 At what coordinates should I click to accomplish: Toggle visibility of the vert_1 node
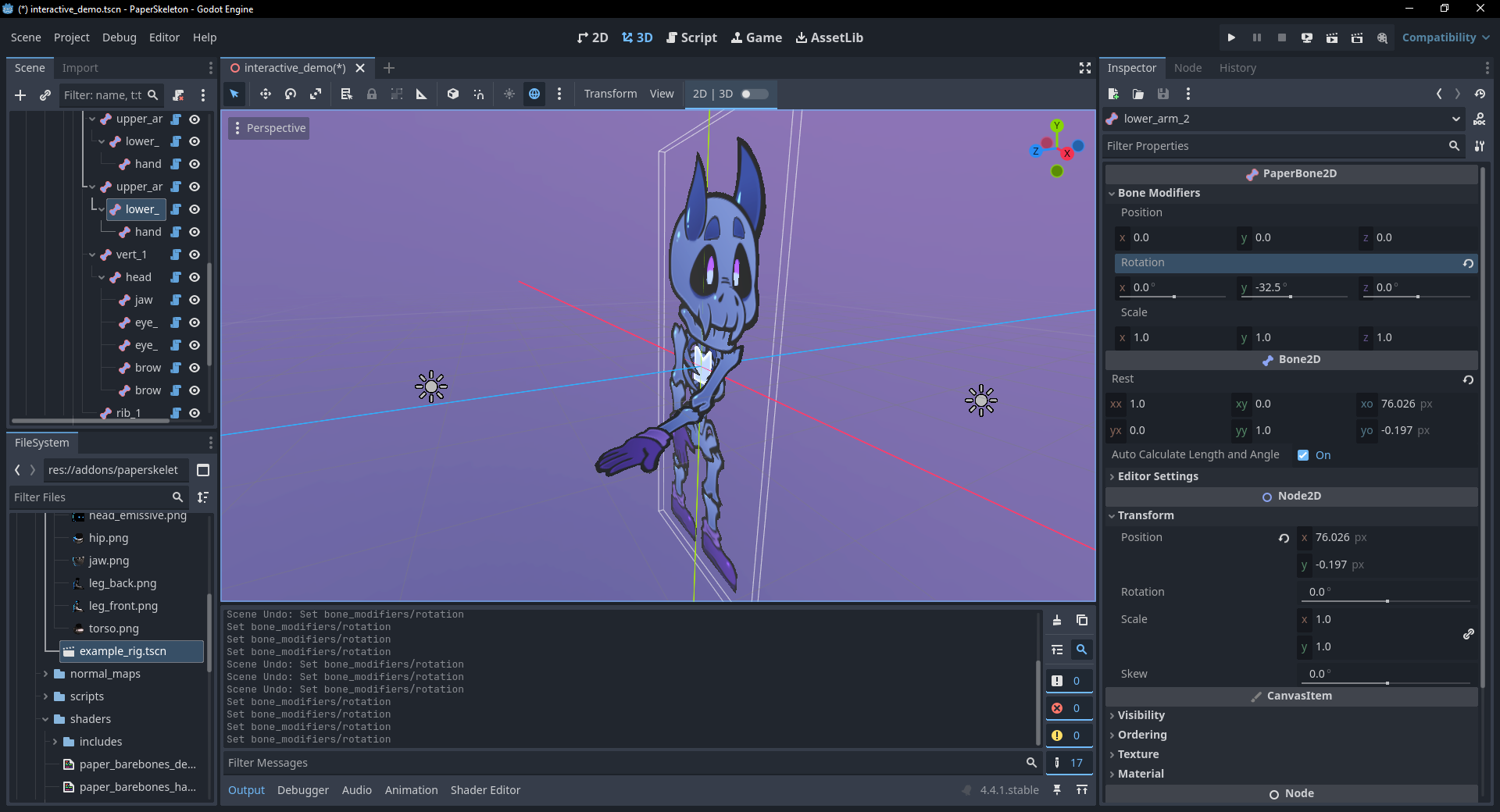(x=195, y=255)
